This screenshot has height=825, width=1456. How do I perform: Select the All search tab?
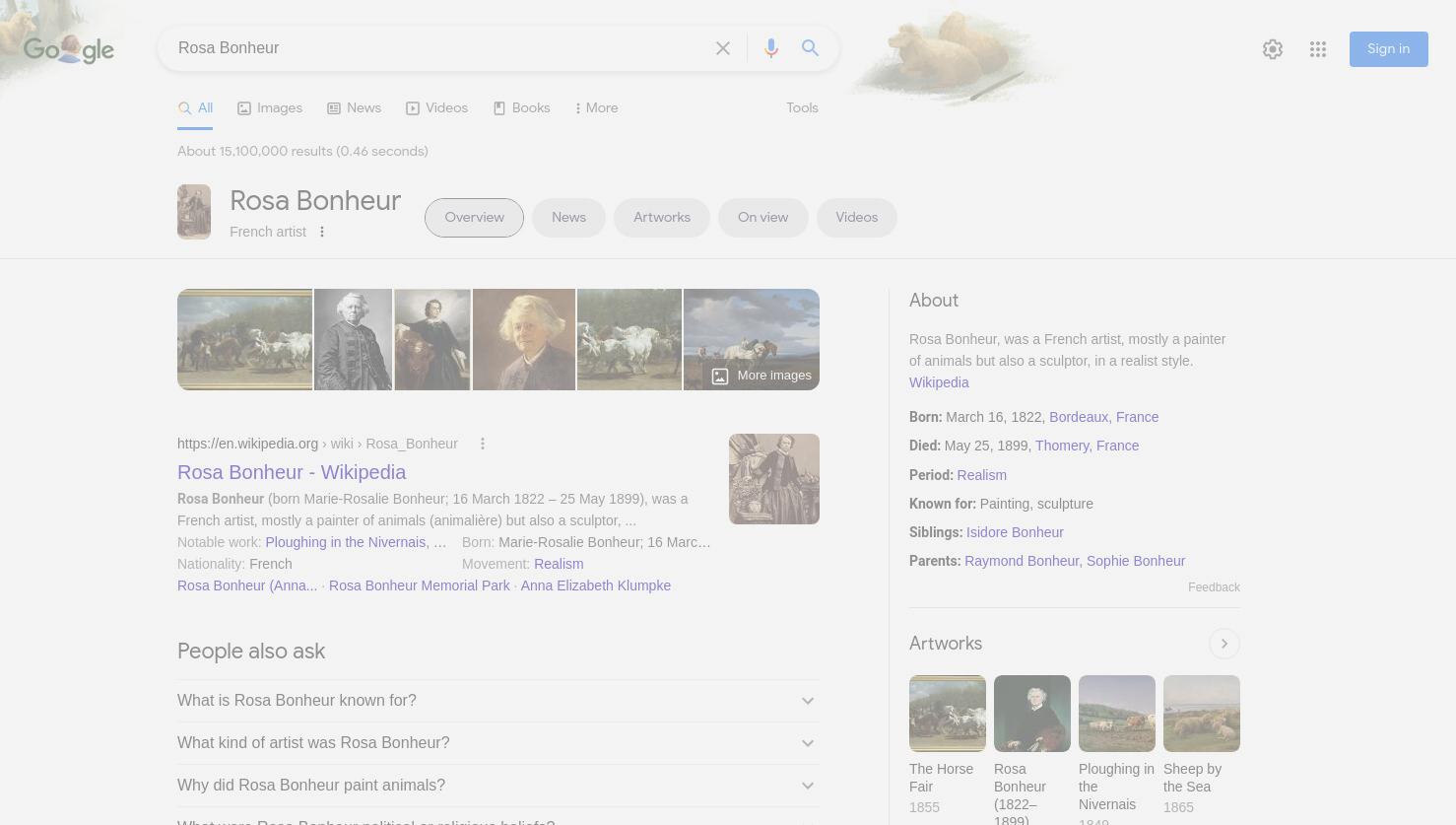[x=195, y=108]
